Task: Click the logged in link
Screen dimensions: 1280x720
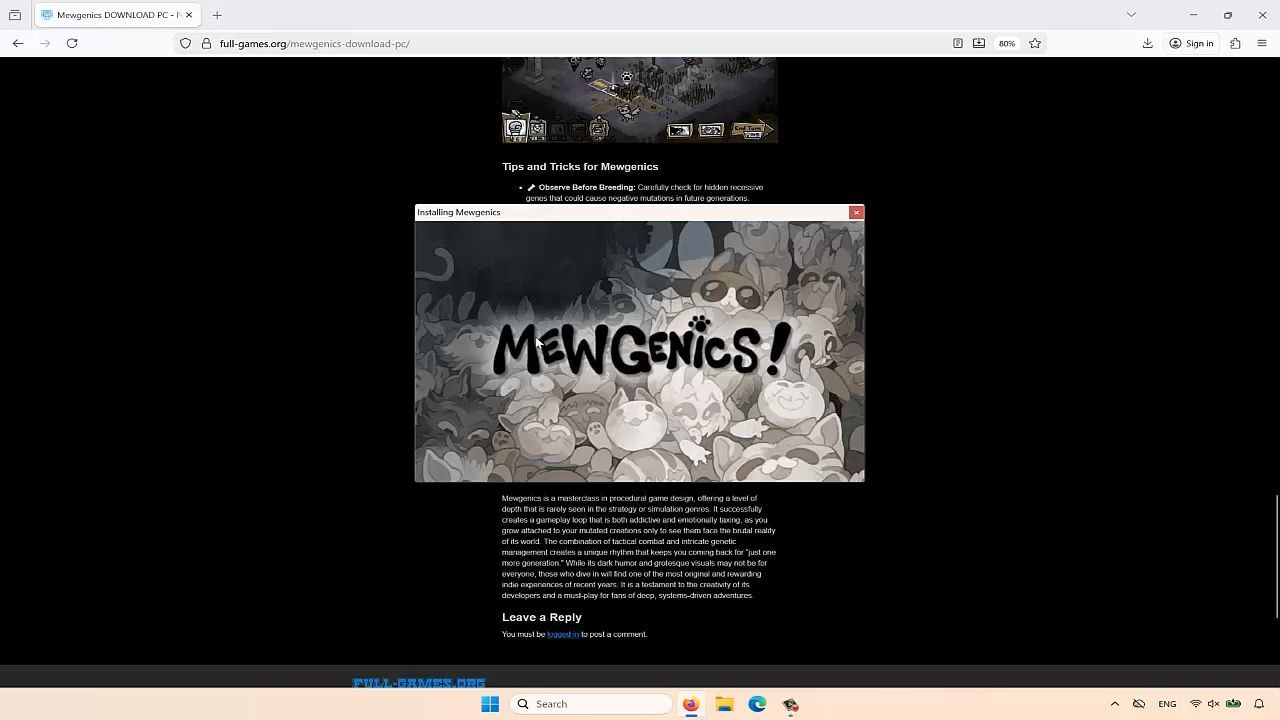Action: coord(562,634)
